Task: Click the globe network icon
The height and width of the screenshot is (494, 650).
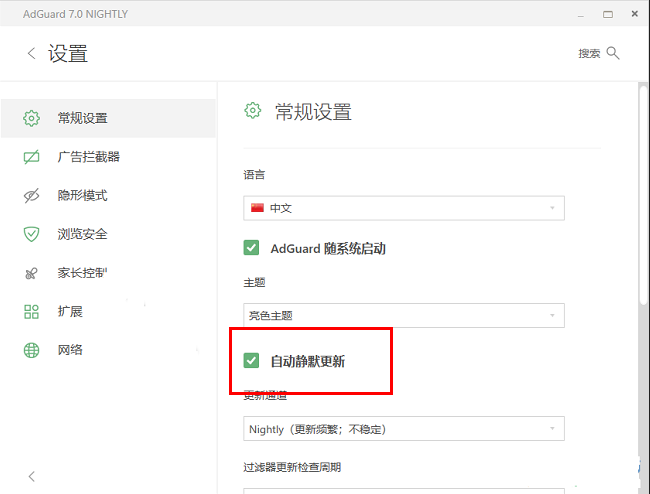Action: [32, 350]
